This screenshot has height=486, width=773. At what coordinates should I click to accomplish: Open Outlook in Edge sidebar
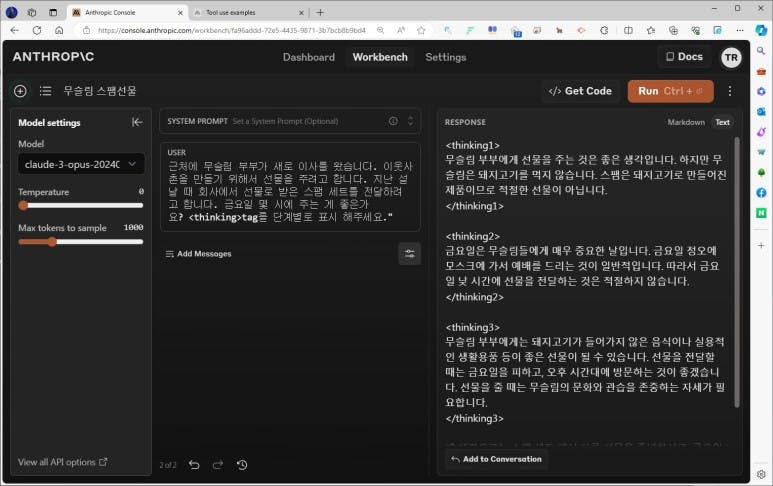click(x=761, y=111)
